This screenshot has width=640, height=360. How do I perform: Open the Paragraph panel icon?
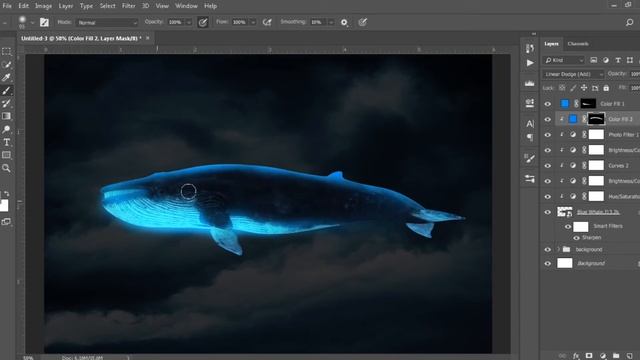point(530,137)
